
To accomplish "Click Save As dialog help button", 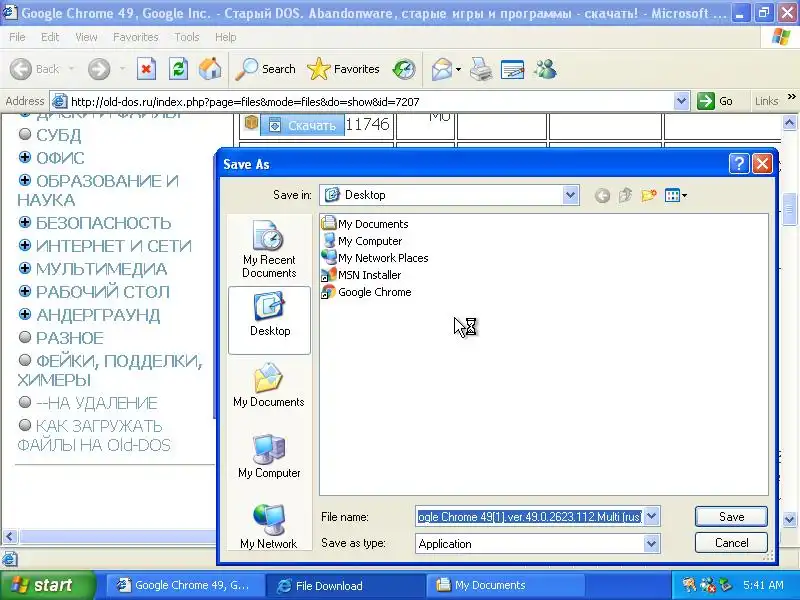I will (739, 164).
